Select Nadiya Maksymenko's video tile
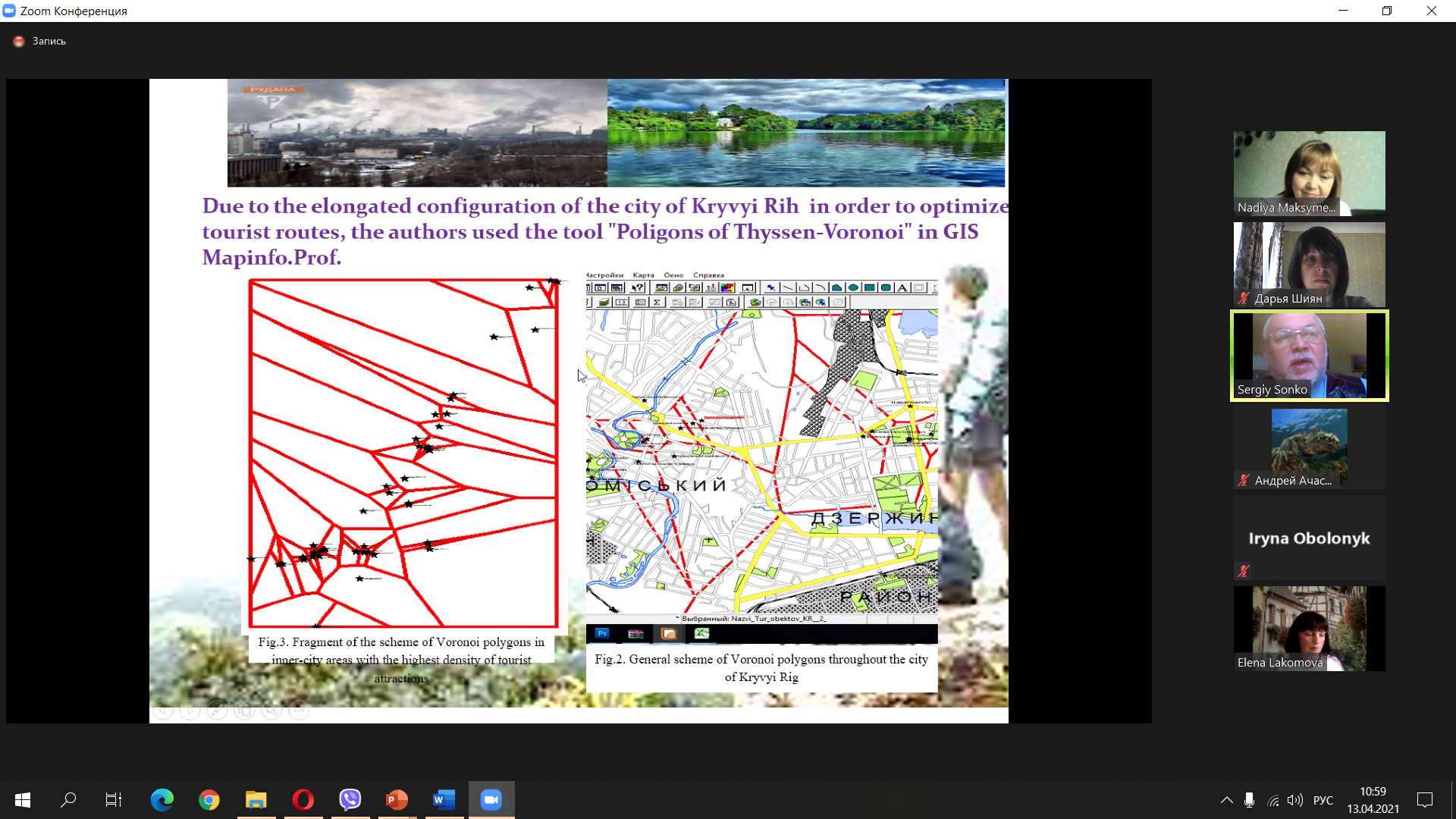 [1309, 173]
